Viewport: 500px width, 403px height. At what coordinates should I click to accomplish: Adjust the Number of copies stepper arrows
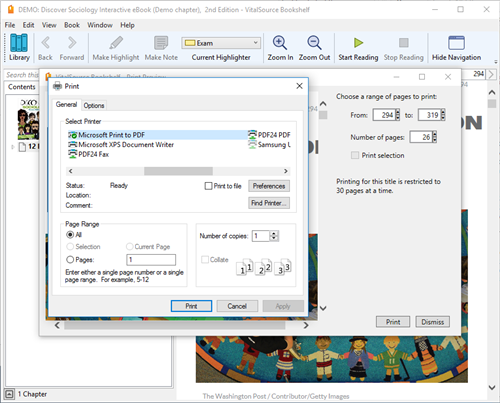[274, 236]
